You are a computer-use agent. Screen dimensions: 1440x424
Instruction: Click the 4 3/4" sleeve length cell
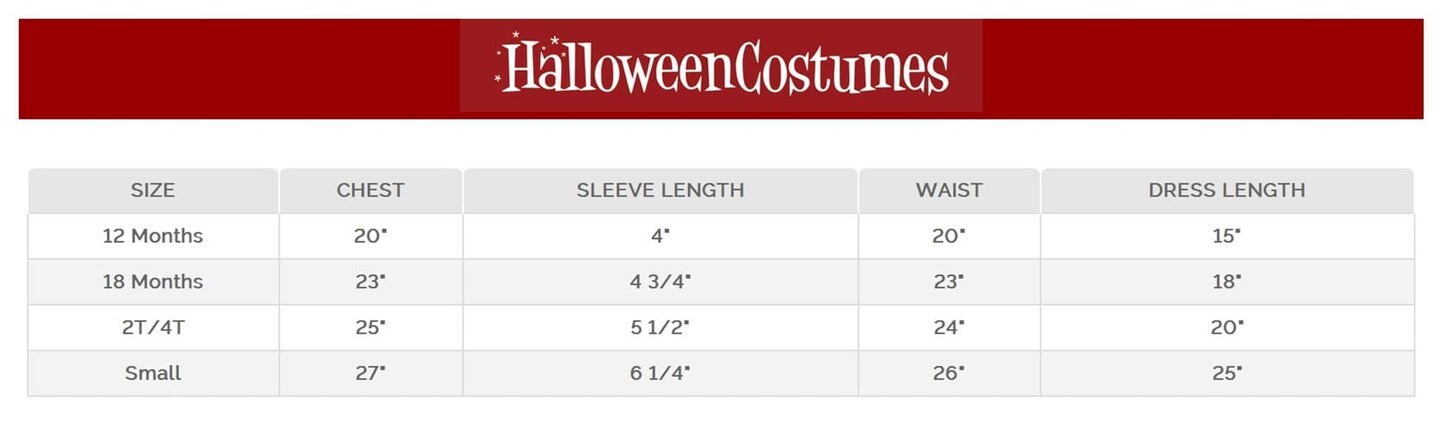660,282
